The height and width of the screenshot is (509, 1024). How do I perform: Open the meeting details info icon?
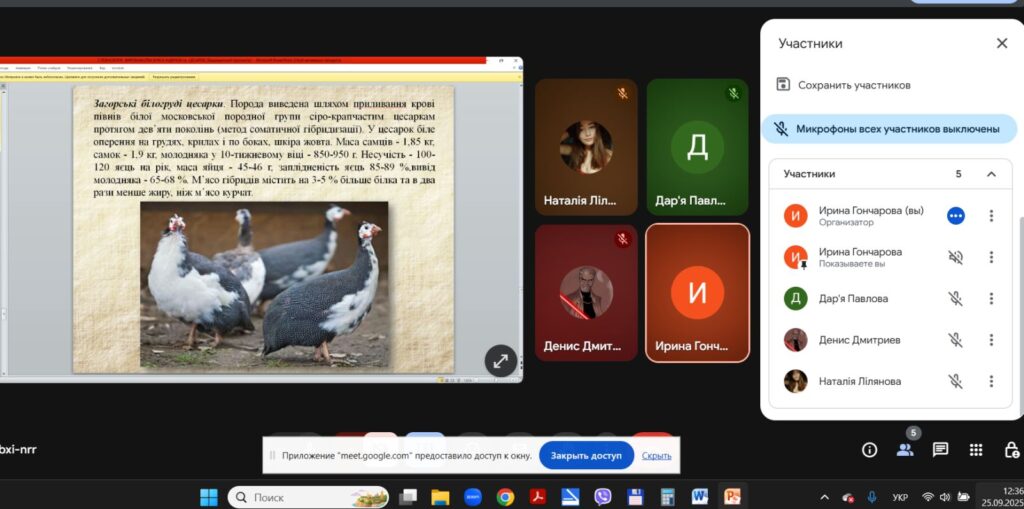(870, 450)
